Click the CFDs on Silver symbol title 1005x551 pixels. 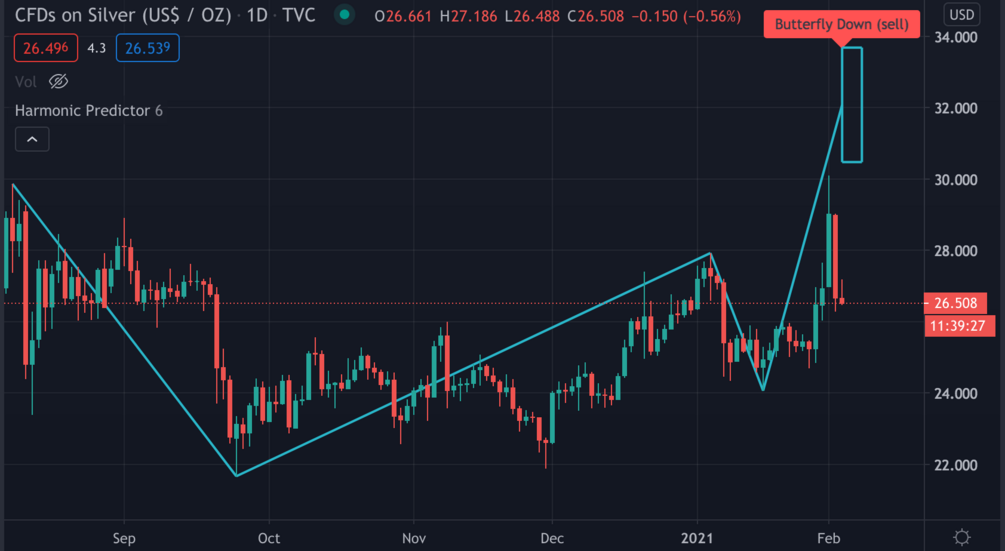[123, 15]
